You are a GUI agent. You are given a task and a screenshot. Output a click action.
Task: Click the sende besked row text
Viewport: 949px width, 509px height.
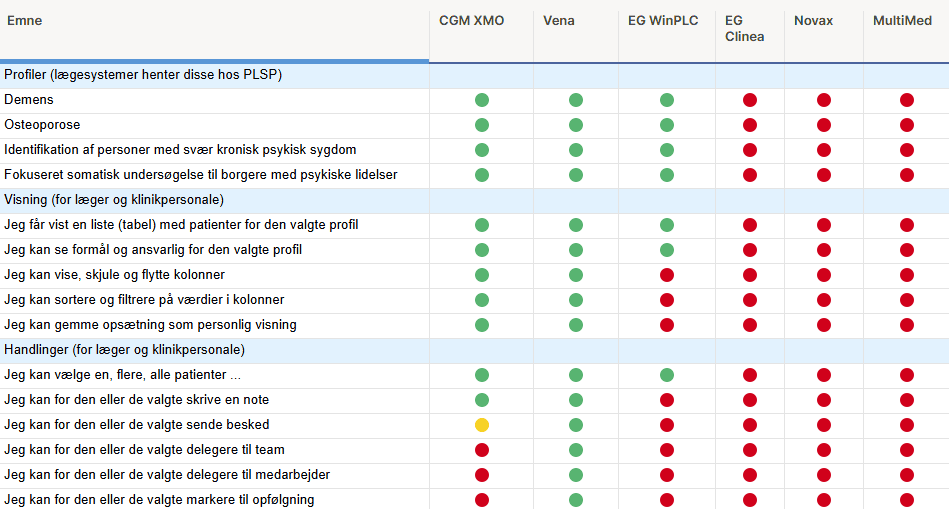click(136, 425)
